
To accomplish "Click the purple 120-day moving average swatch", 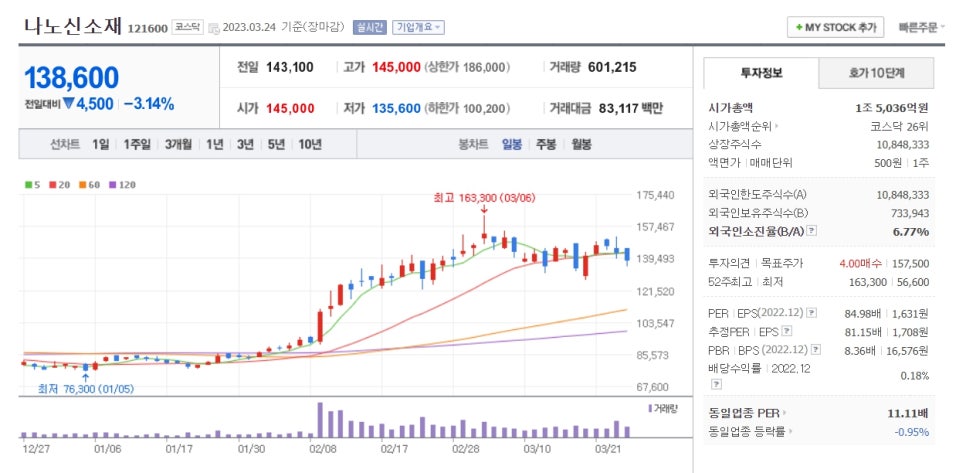I will point(112,184).
